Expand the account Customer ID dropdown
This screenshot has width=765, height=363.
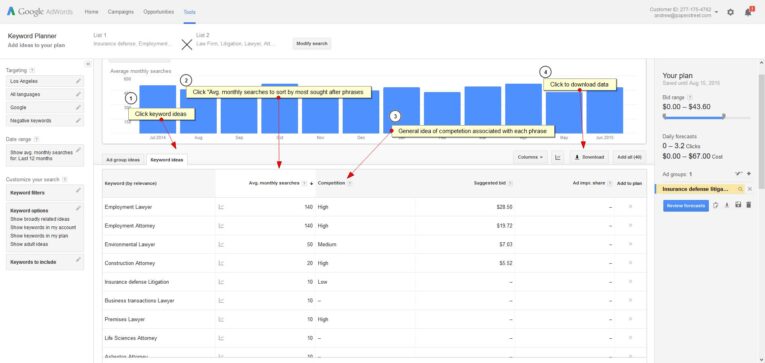coord(716,12)
